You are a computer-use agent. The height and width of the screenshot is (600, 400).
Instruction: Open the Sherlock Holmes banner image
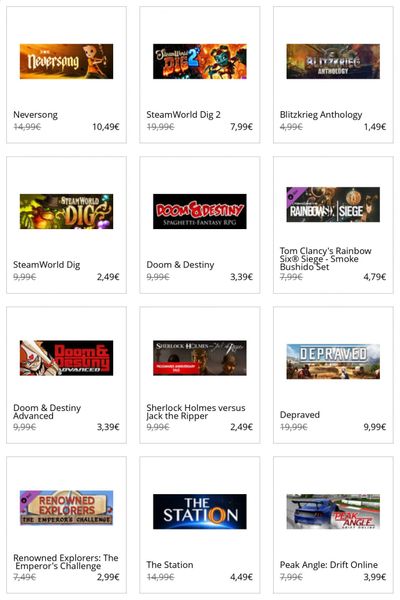pos(199,358)
